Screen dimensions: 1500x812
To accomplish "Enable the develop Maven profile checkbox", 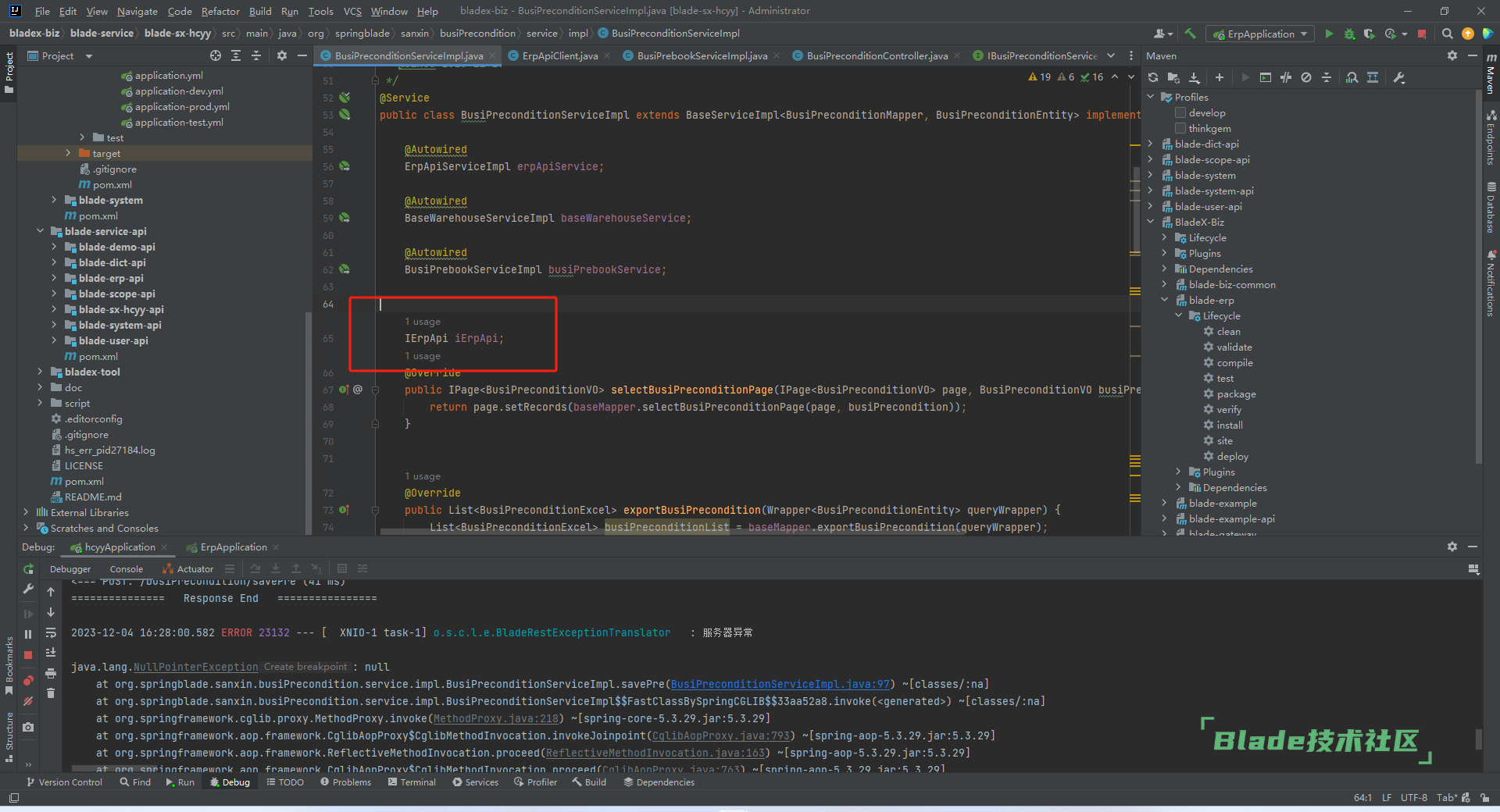I will point(1180,113).
